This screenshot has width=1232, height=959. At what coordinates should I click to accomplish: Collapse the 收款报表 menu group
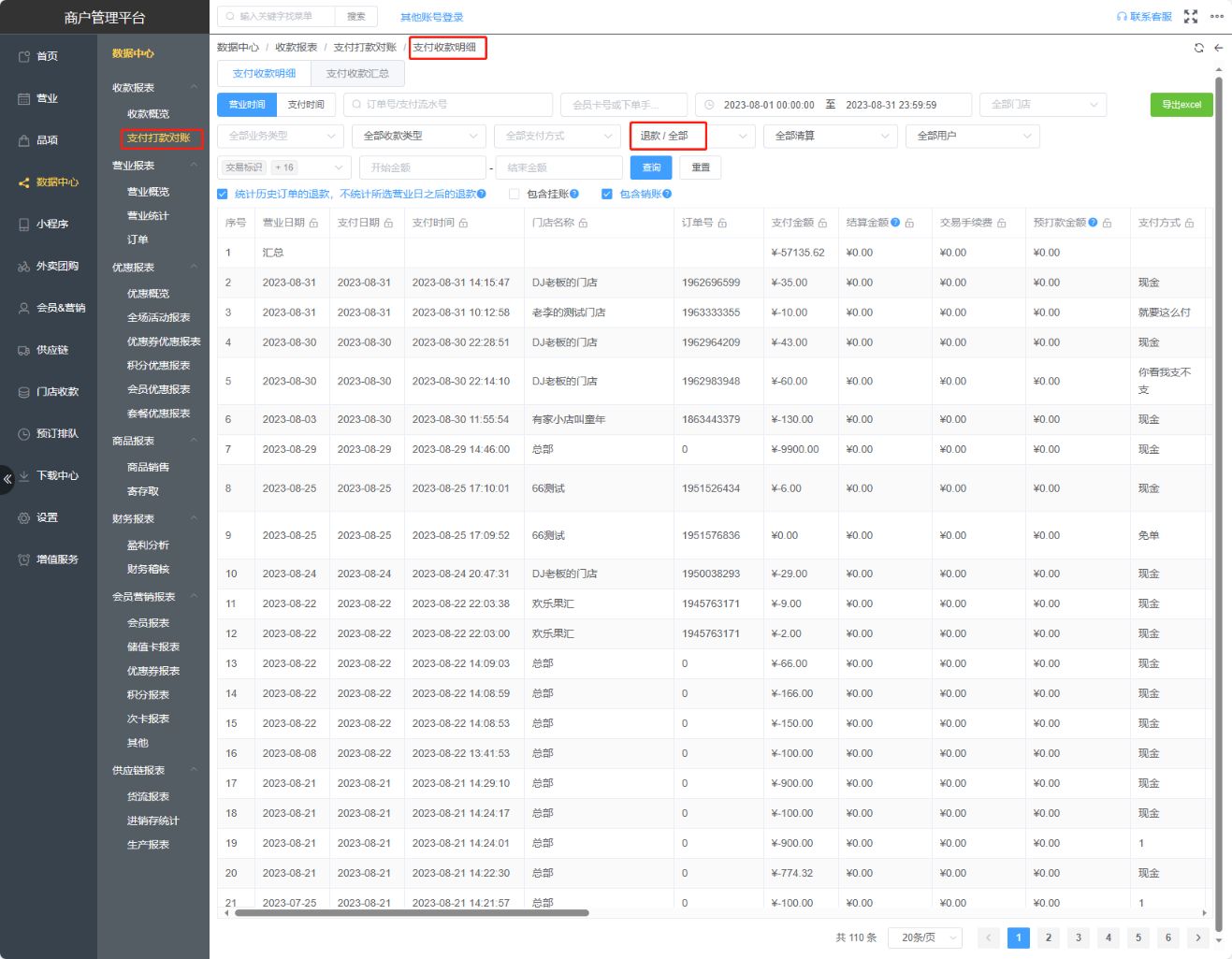(153, 88)
